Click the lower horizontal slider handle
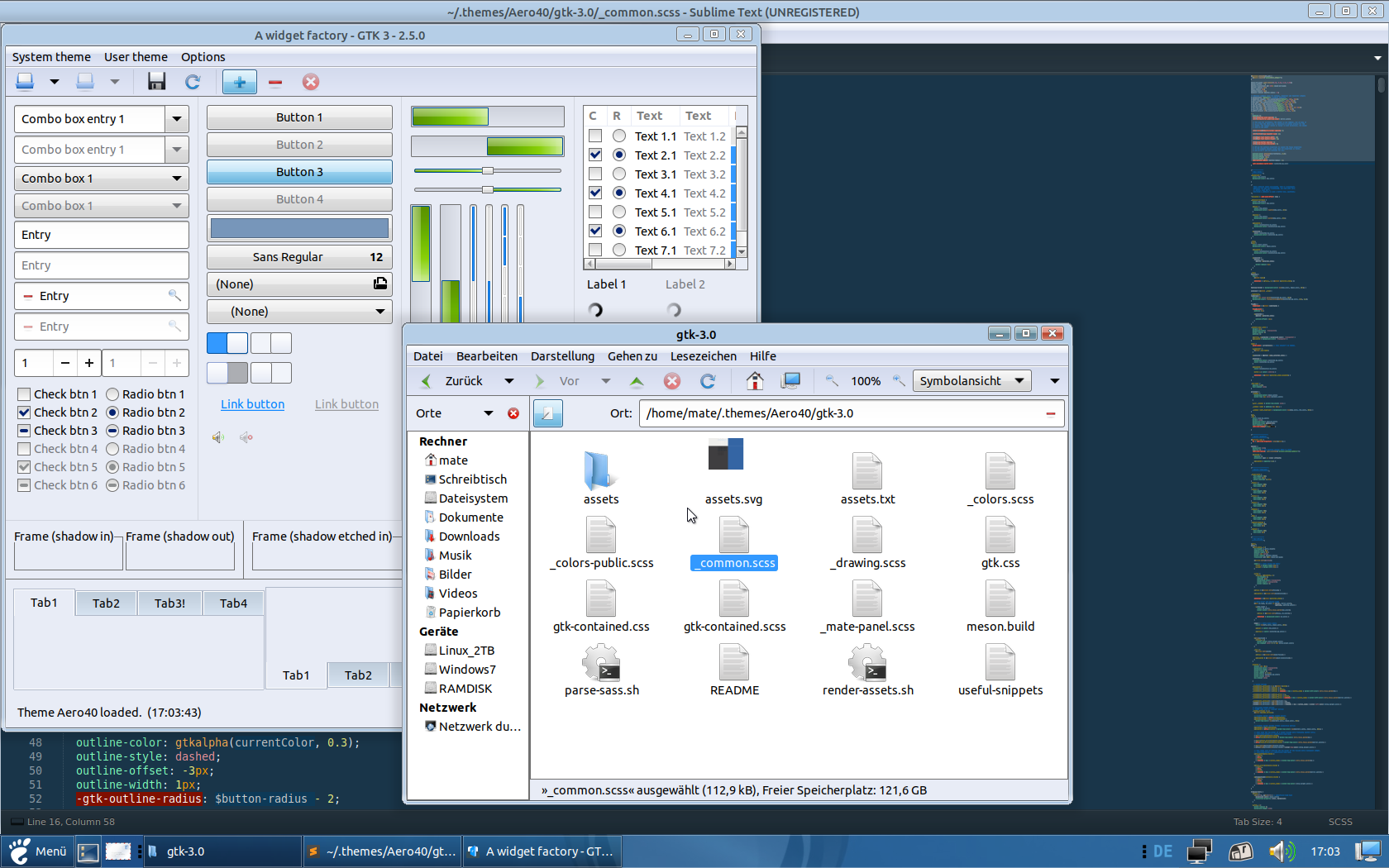The height and width of the screenshot is (868, 1389). (x=488, y=189)
